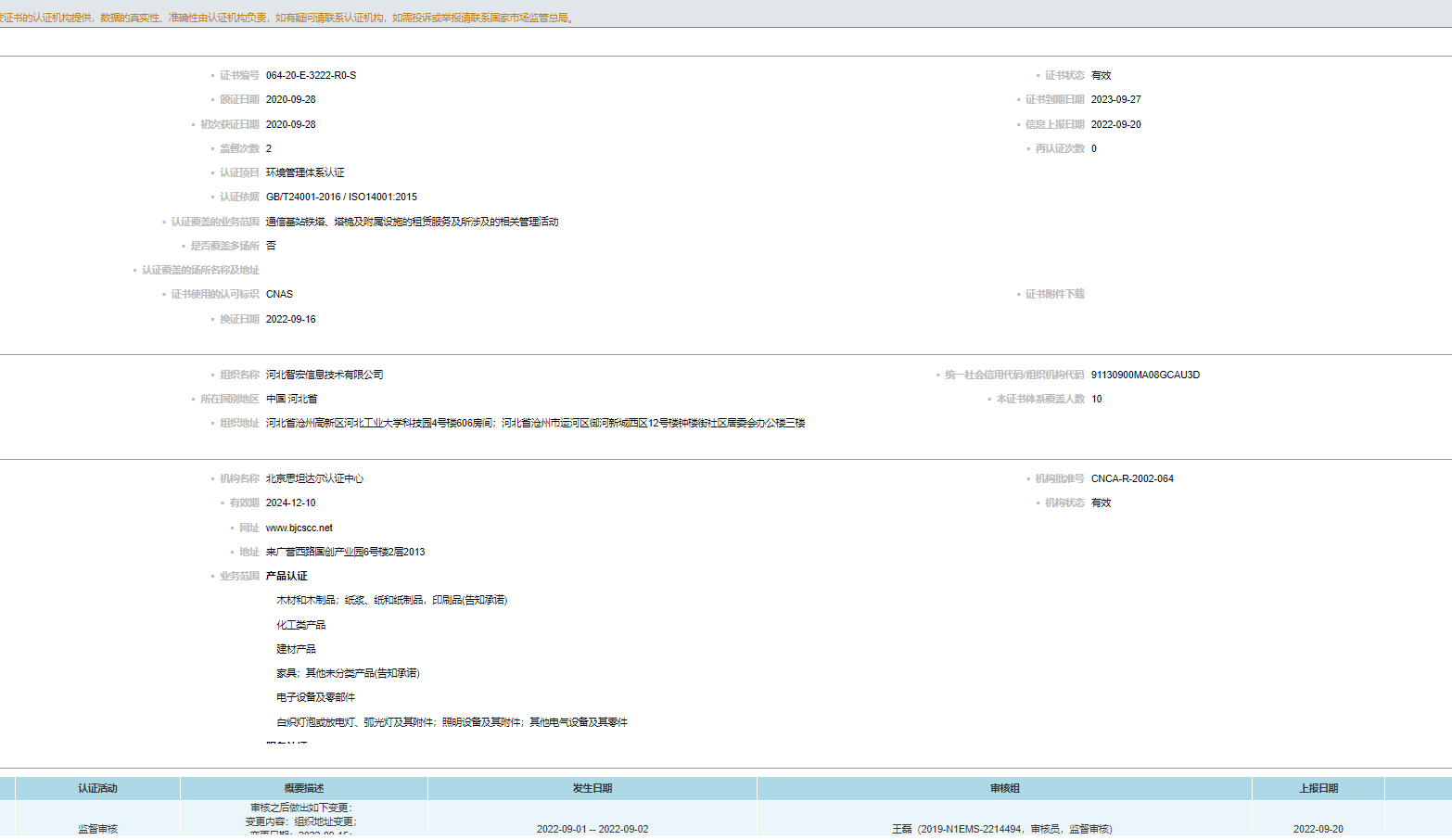
Task: Click the 认证活动 column header
Action: (x=97, y=788)
